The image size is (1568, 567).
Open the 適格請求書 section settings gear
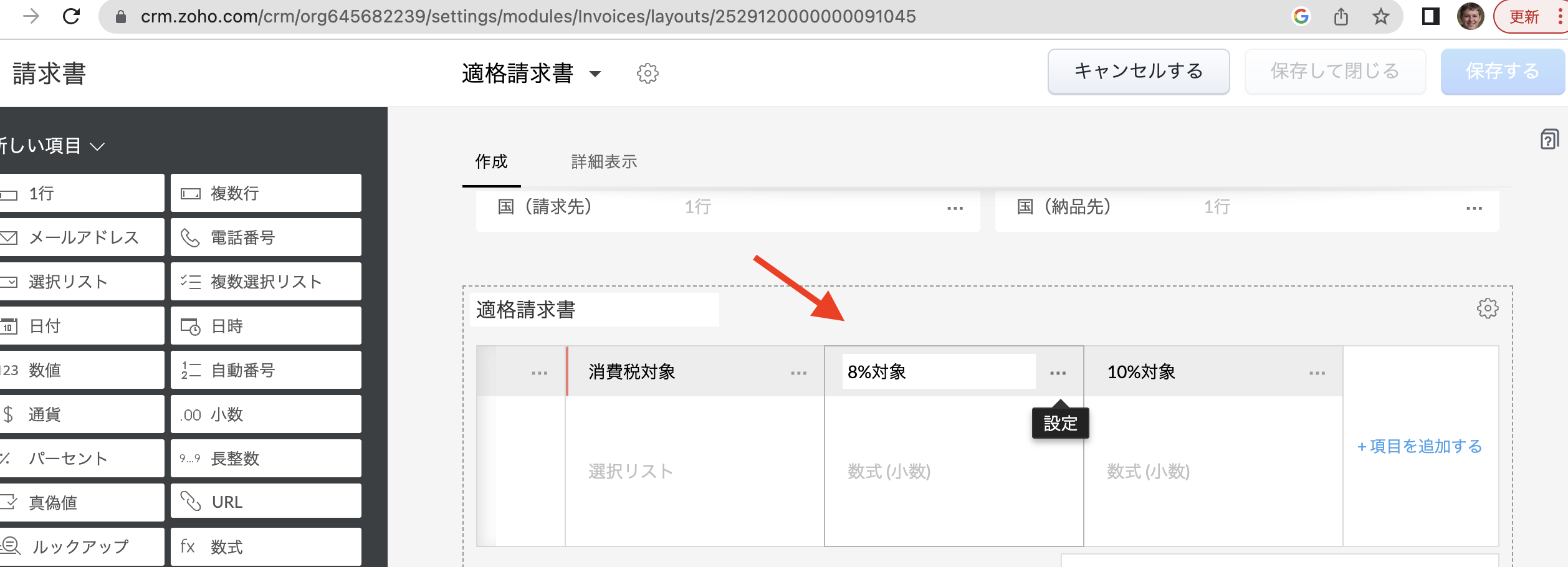[x=1487, y=308]
